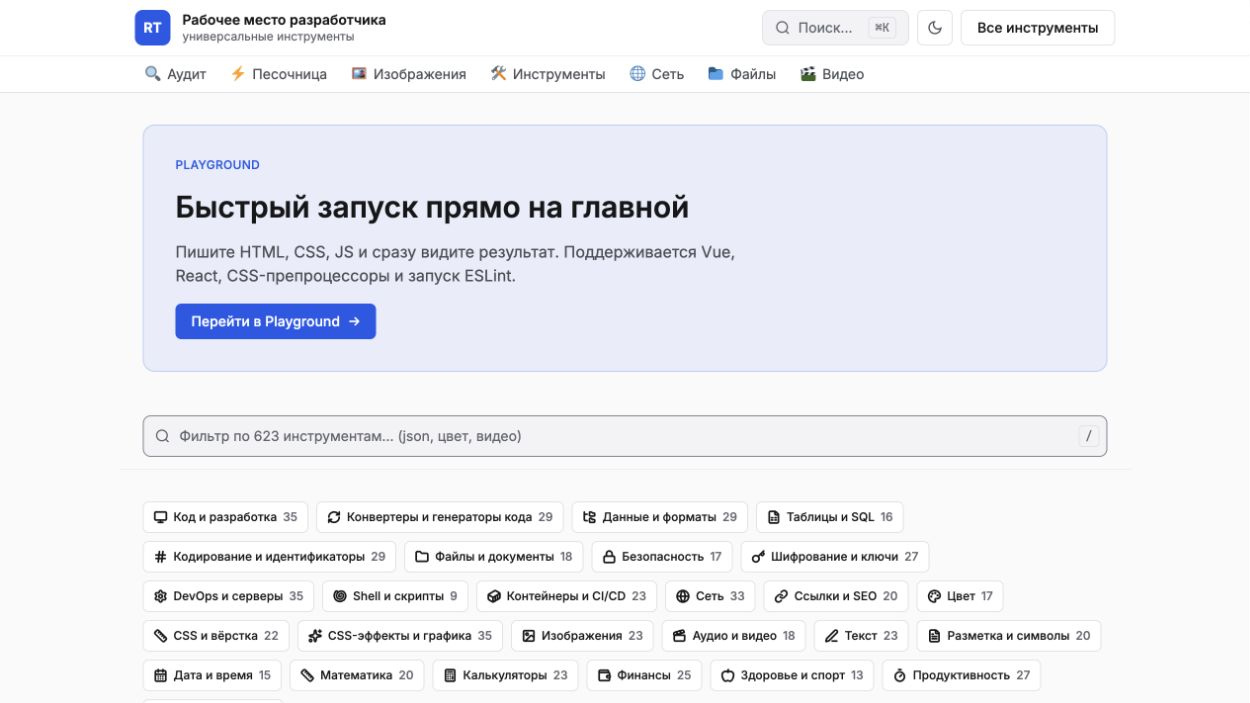Click the RT logo badge
The image size is (1250, 703).
click(x=152, y=28)
